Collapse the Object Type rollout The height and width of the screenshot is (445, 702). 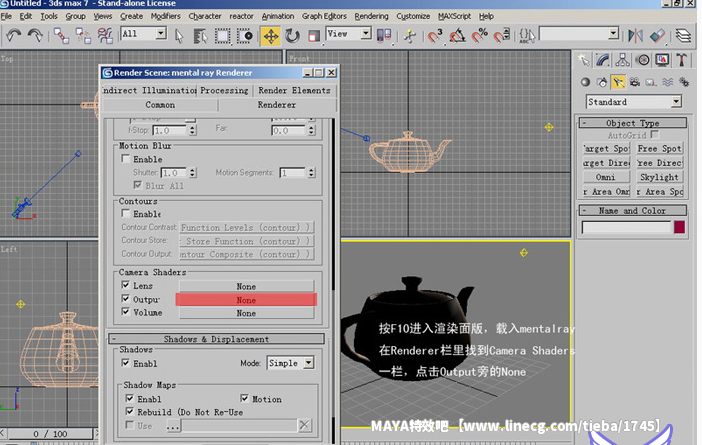[x=633, y=123]
